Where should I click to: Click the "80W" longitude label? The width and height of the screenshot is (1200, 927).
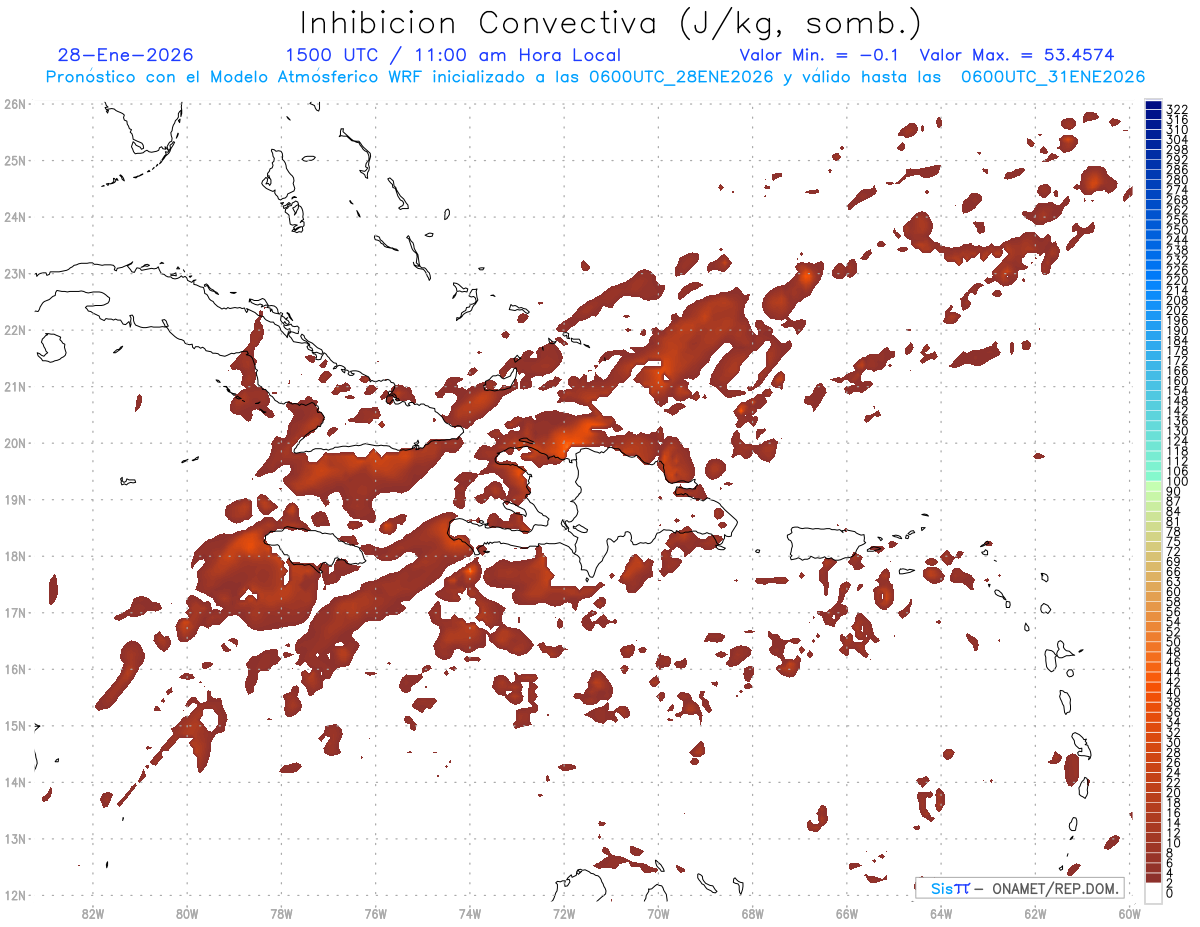coord(186,913)
